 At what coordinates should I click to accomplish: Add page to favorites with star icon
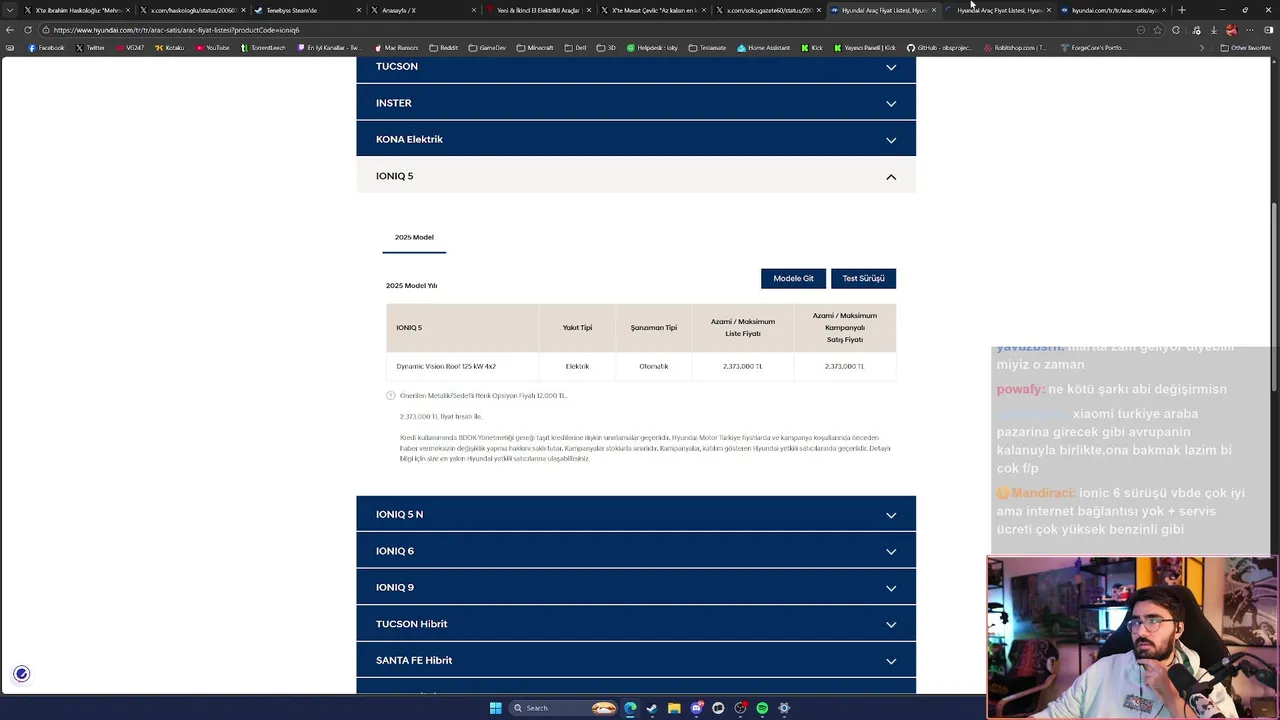pyautogui.click(x=1158, y=30)
